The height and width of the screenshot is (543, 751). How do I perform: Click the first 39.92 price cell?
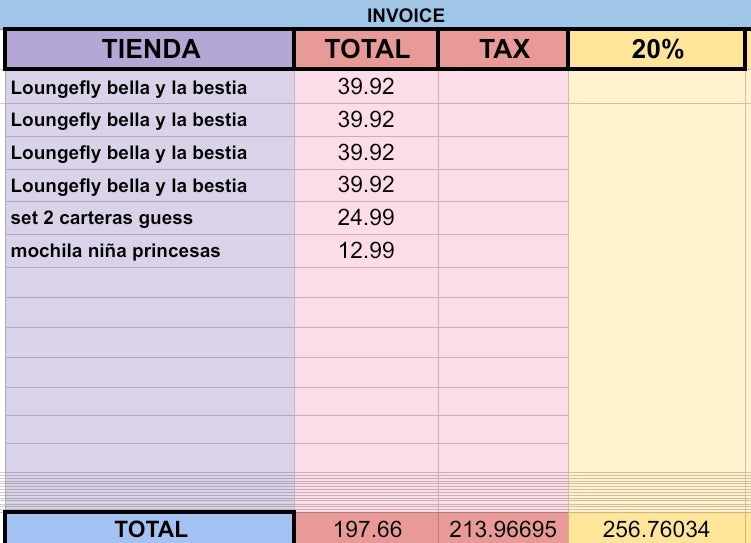pyautogui.click(x=366, y=87)
